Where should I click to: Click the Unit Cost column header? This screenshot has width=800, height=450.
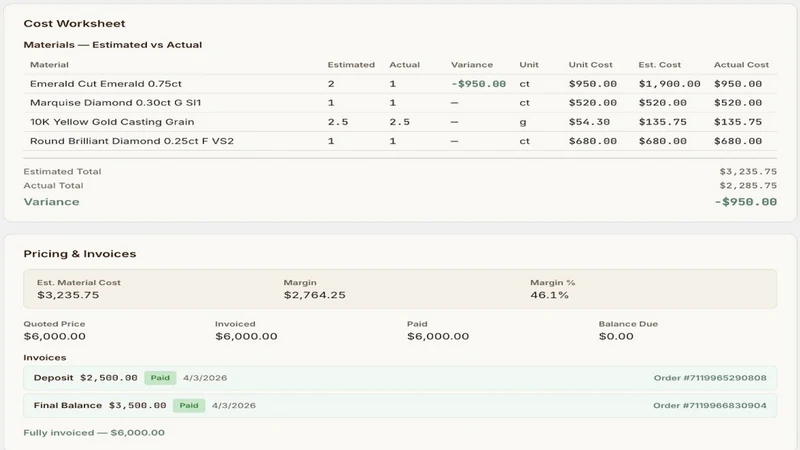click(x=590, y=65)
